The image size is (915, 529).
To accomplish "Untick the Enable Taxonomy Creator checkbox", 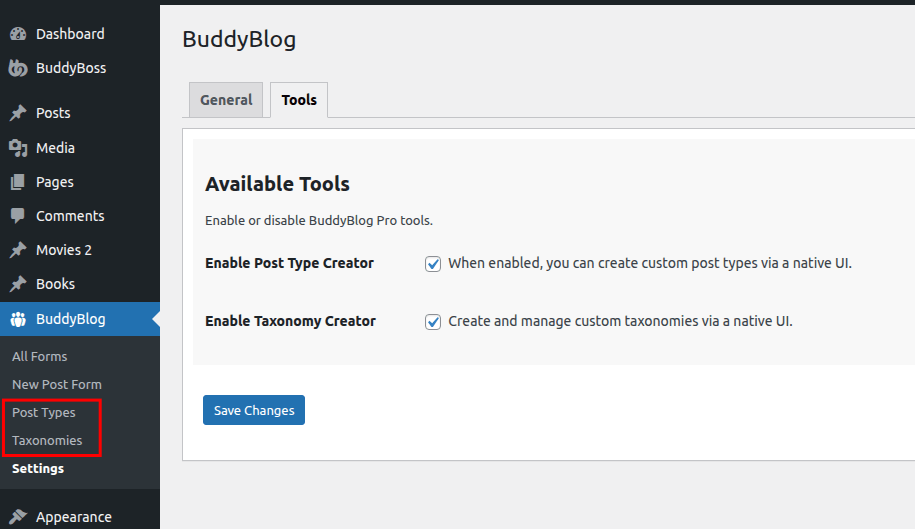I will pyautogui.click(x=433, y=321).
